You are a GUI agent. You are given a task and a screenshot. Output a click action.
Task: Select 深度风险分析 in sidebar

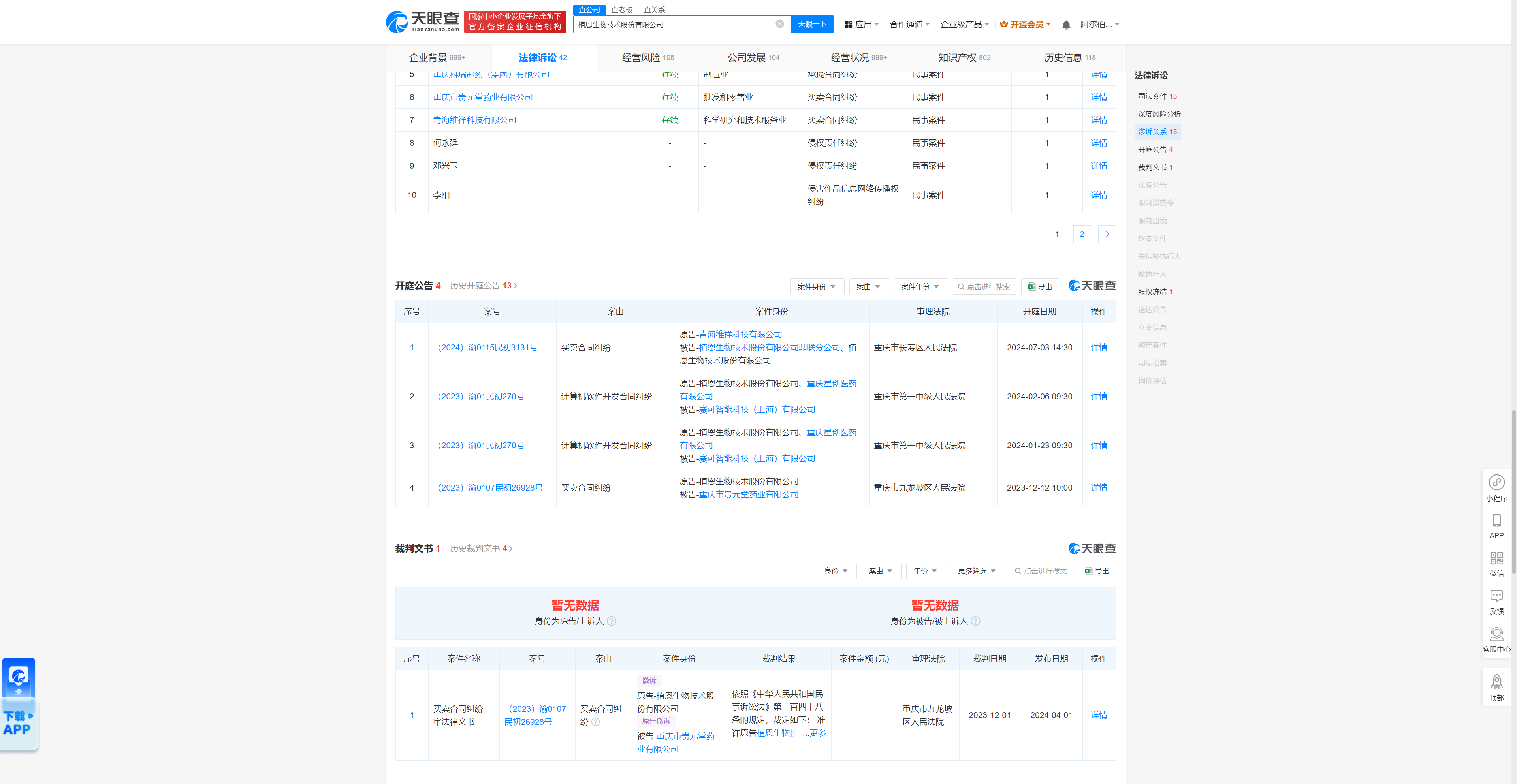pyautogui.click(x=1159, y=114)
